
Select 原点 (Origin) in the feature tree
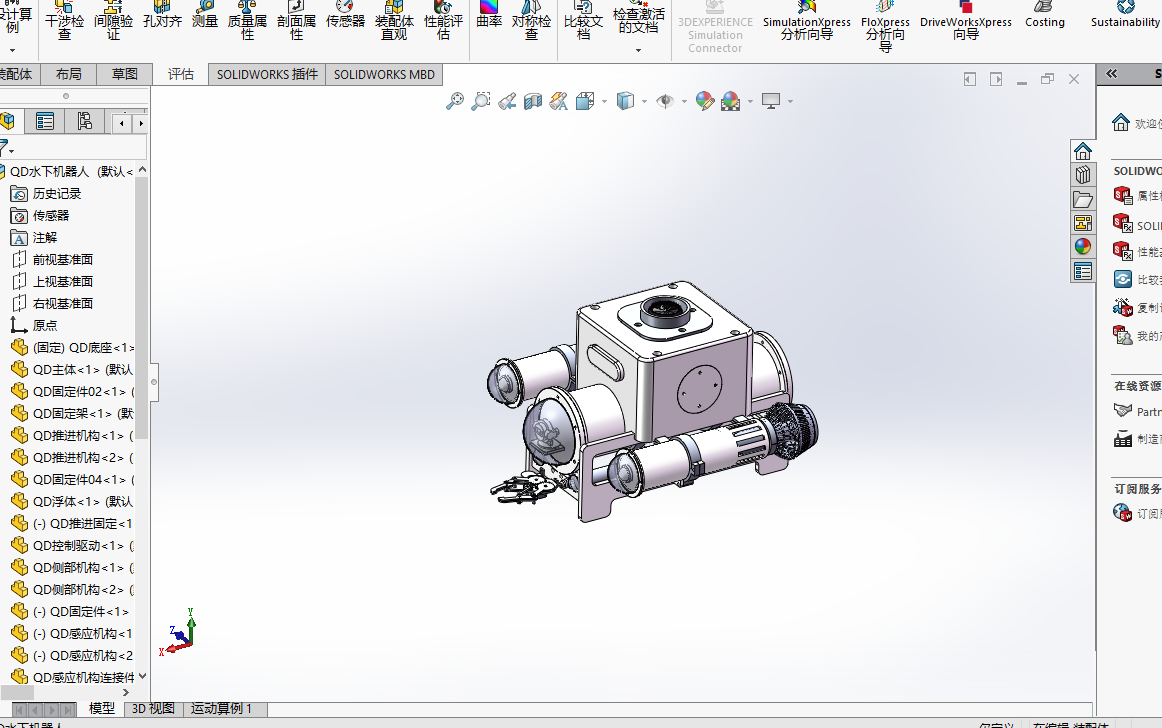tap(34, 325)
